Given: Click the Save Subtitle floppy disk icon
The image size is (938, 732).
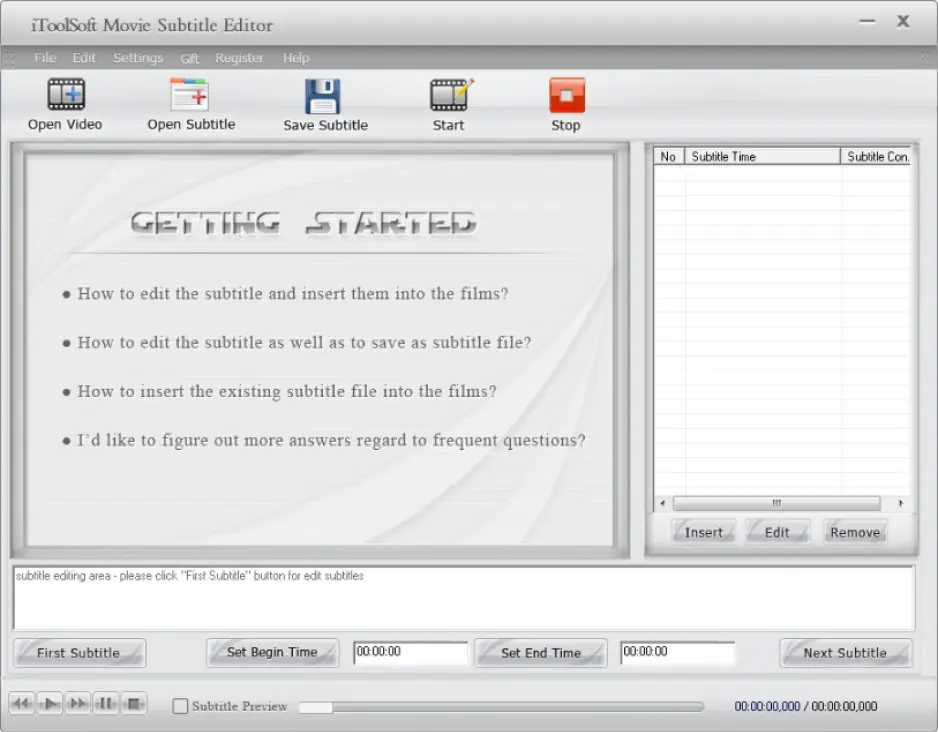Looking at the screenshot, I should pyautogui.click(x=323, y=96).
